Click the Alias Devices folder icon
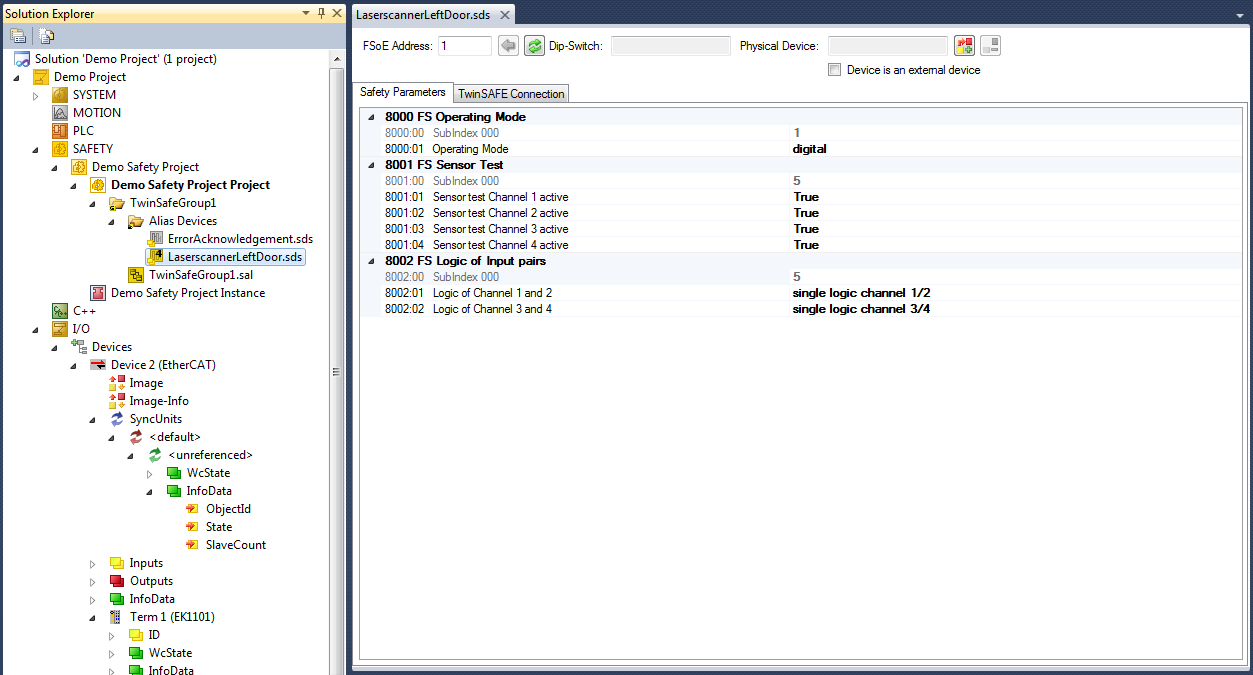This screenshot has height=675, width=1253. tap(136, 221)
